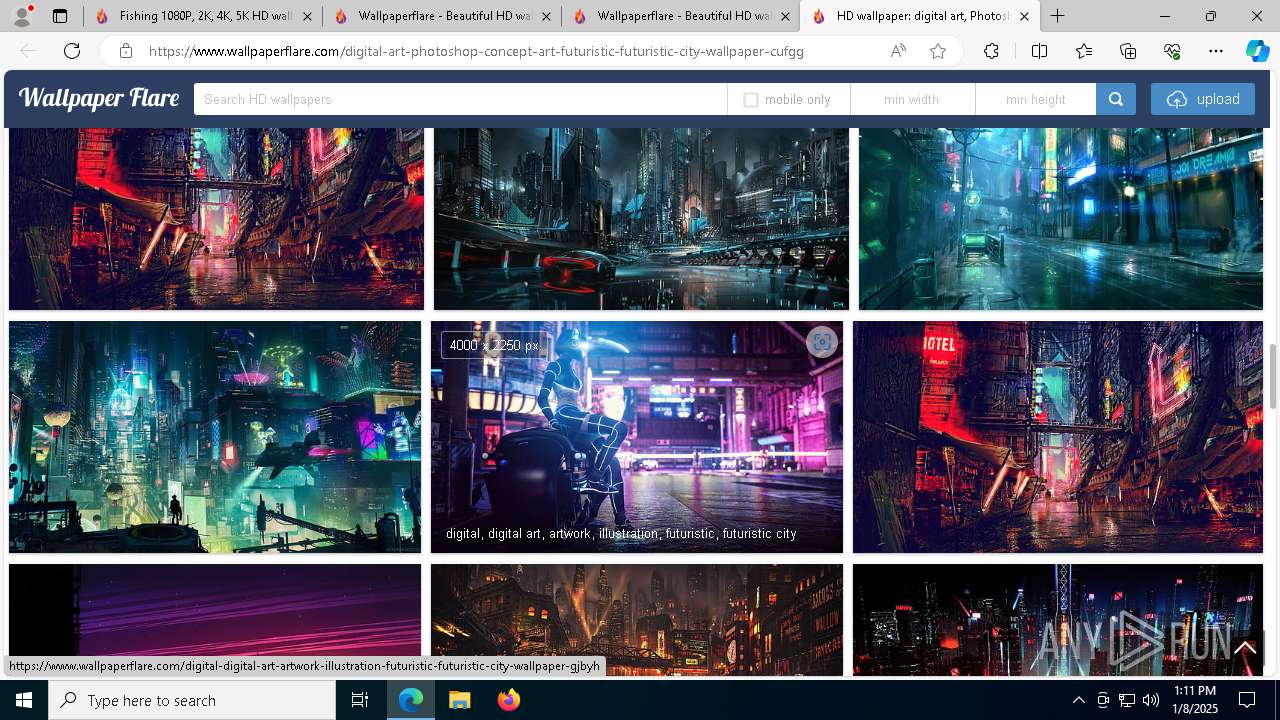Screen dimensions: 1280x720
Task: Click the wallpaper tags caption text
Action: click(621, 533)
